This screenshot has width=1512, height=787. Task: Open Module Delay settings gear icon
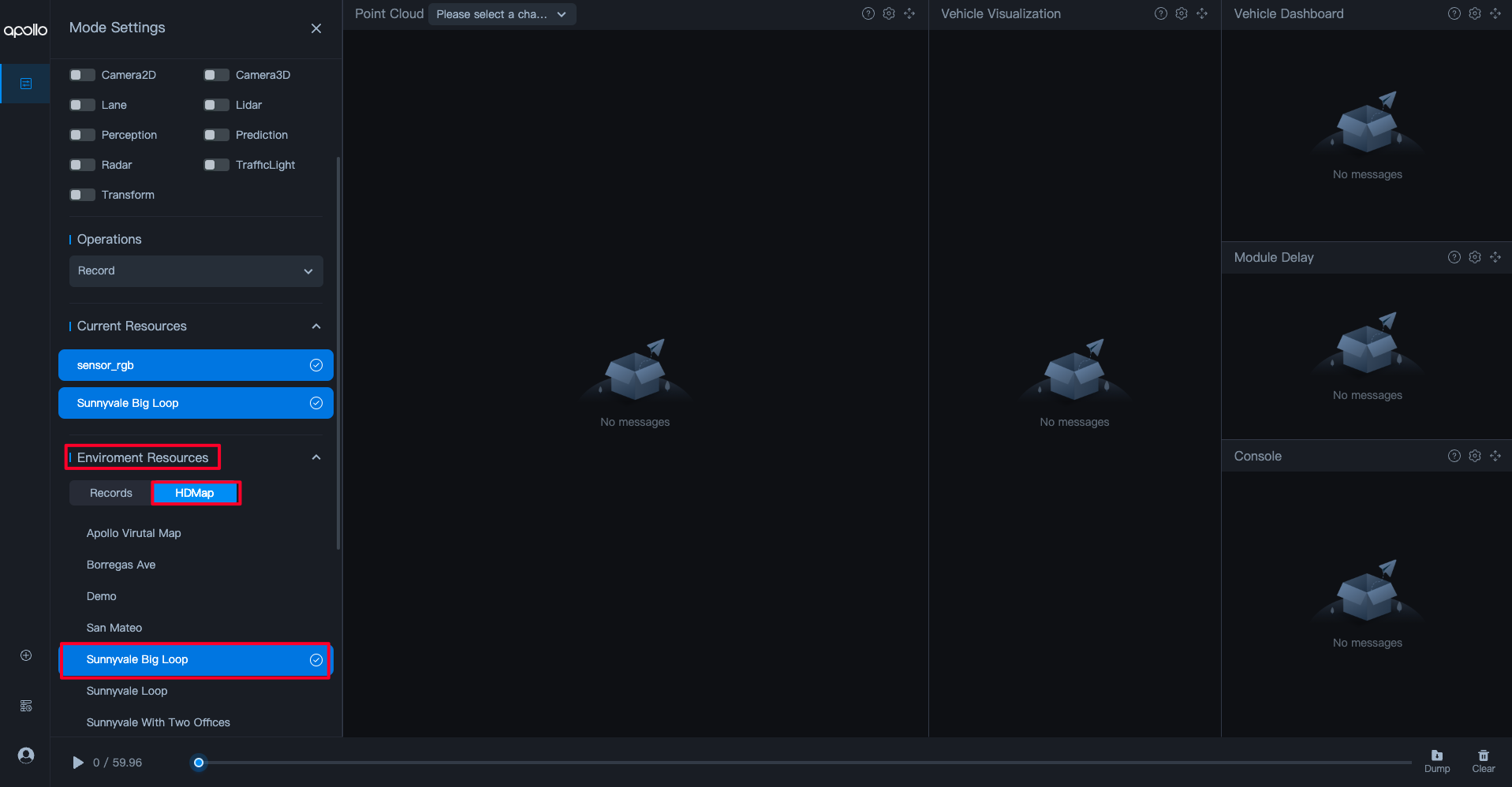pos(1475,257)
